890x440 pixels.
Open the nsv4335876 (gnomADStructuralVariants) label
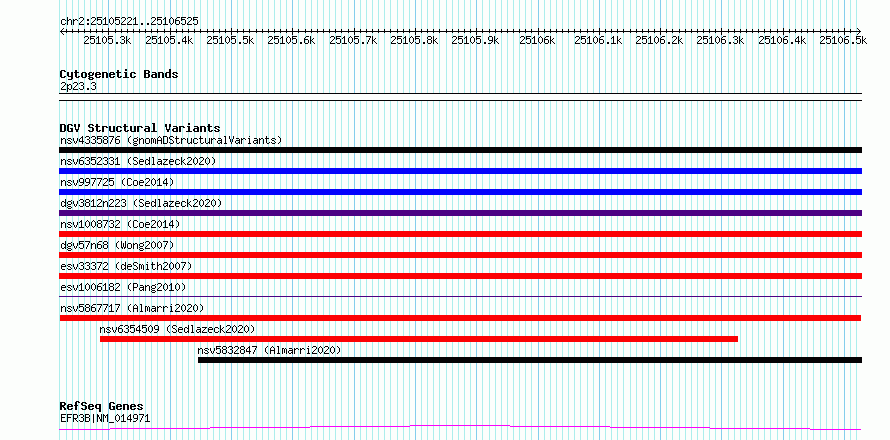171,140
